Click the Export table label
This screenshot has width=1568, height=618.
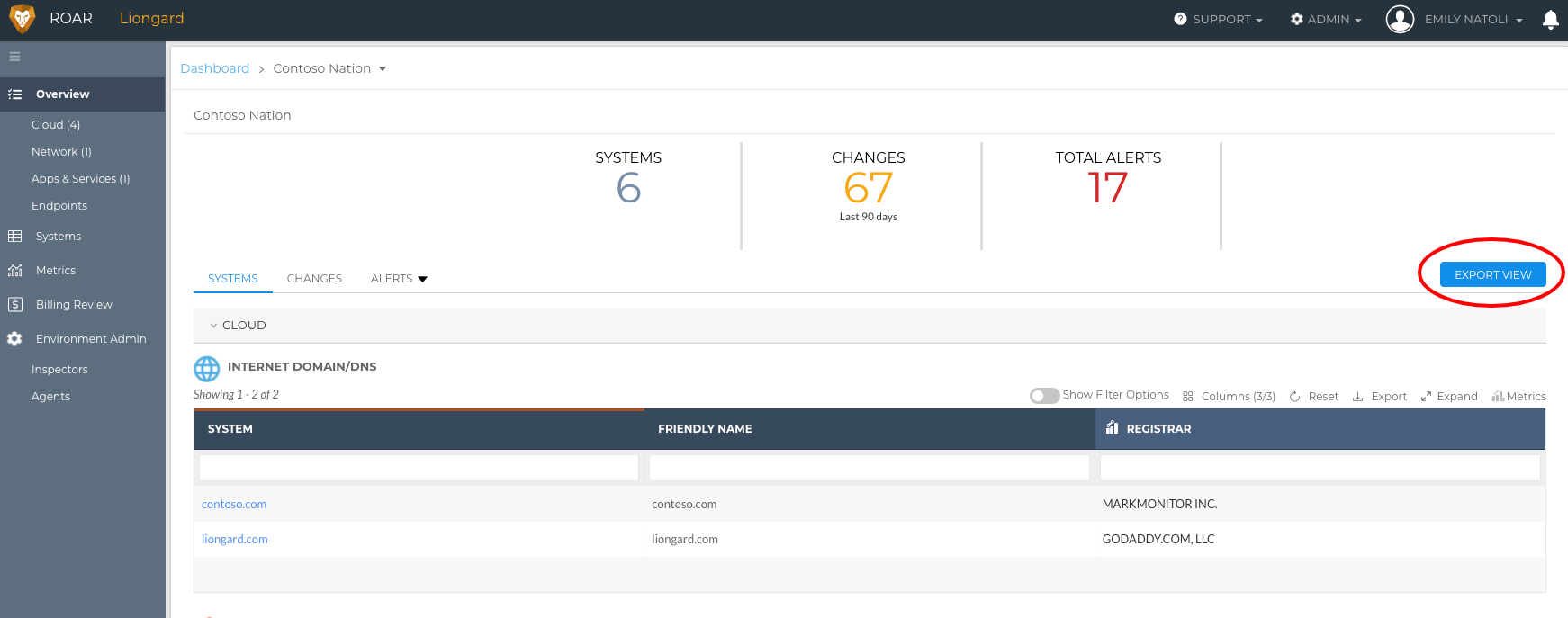(x=1389, y=397)
